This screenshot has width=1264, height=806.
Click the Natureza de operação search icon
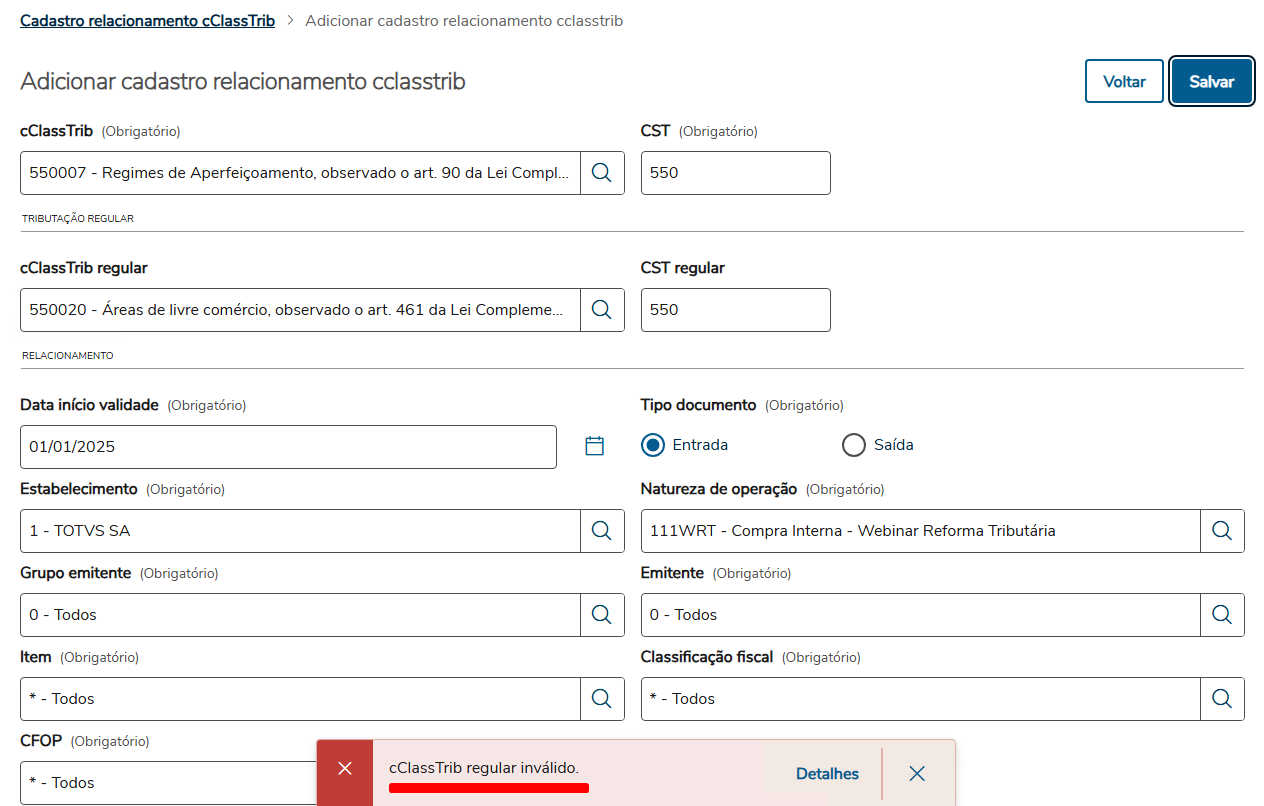pyautogui.click(x=1222, y=531)
